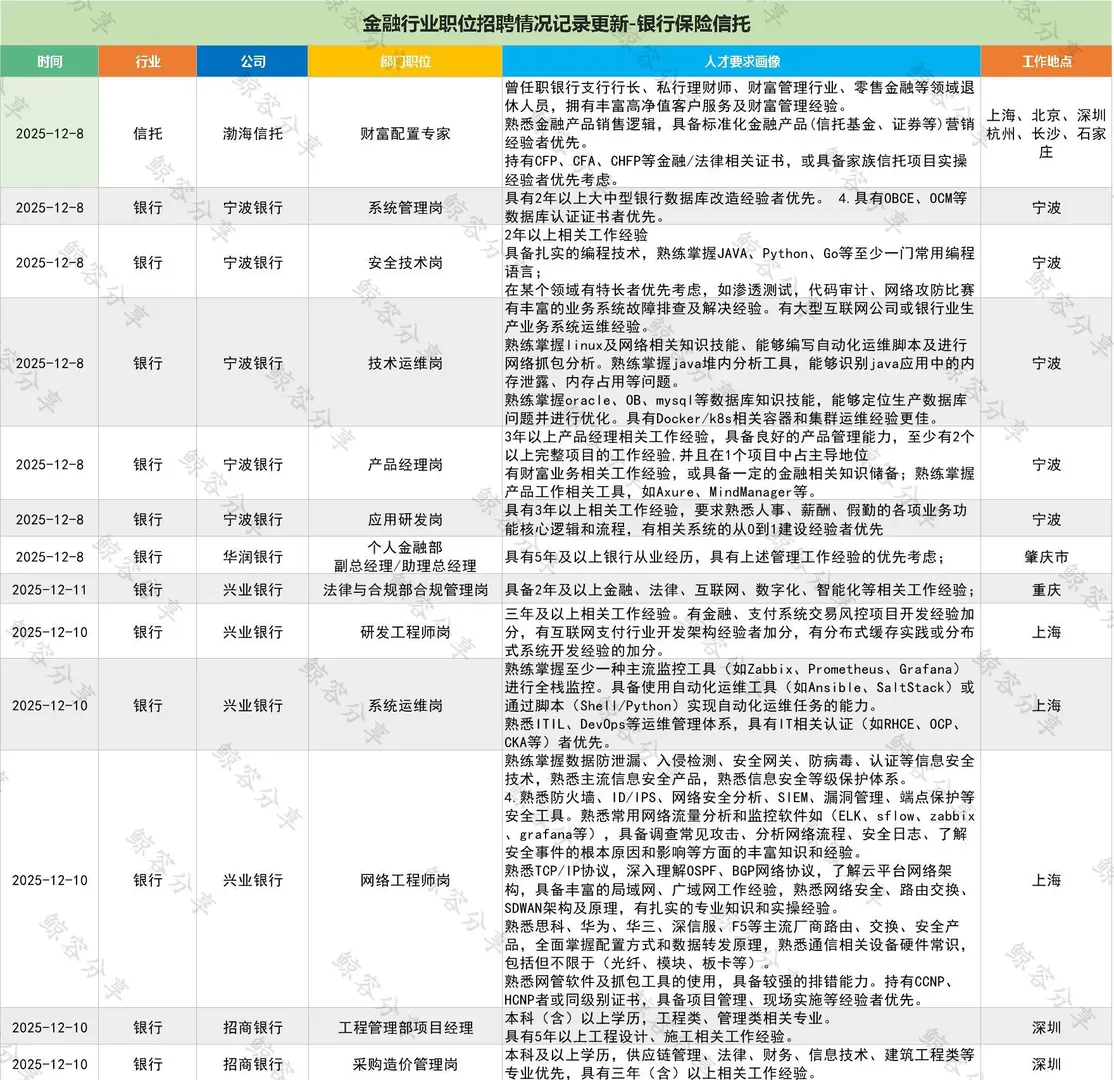Click the 渤海信托 company cell
Viewport: 1114px width, 1080px height.
[253, 133]
